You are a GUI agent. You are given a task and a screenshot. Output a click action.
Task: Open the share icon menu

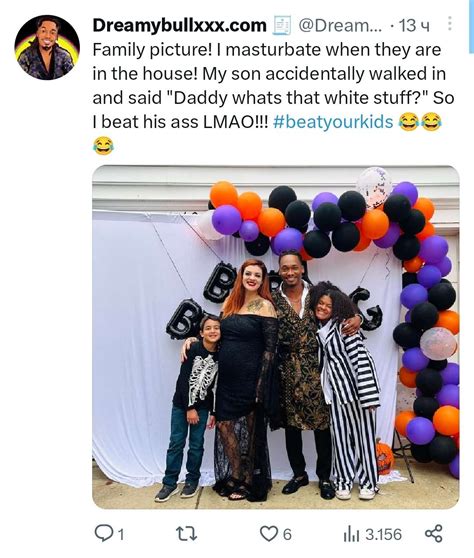point(434,533)
